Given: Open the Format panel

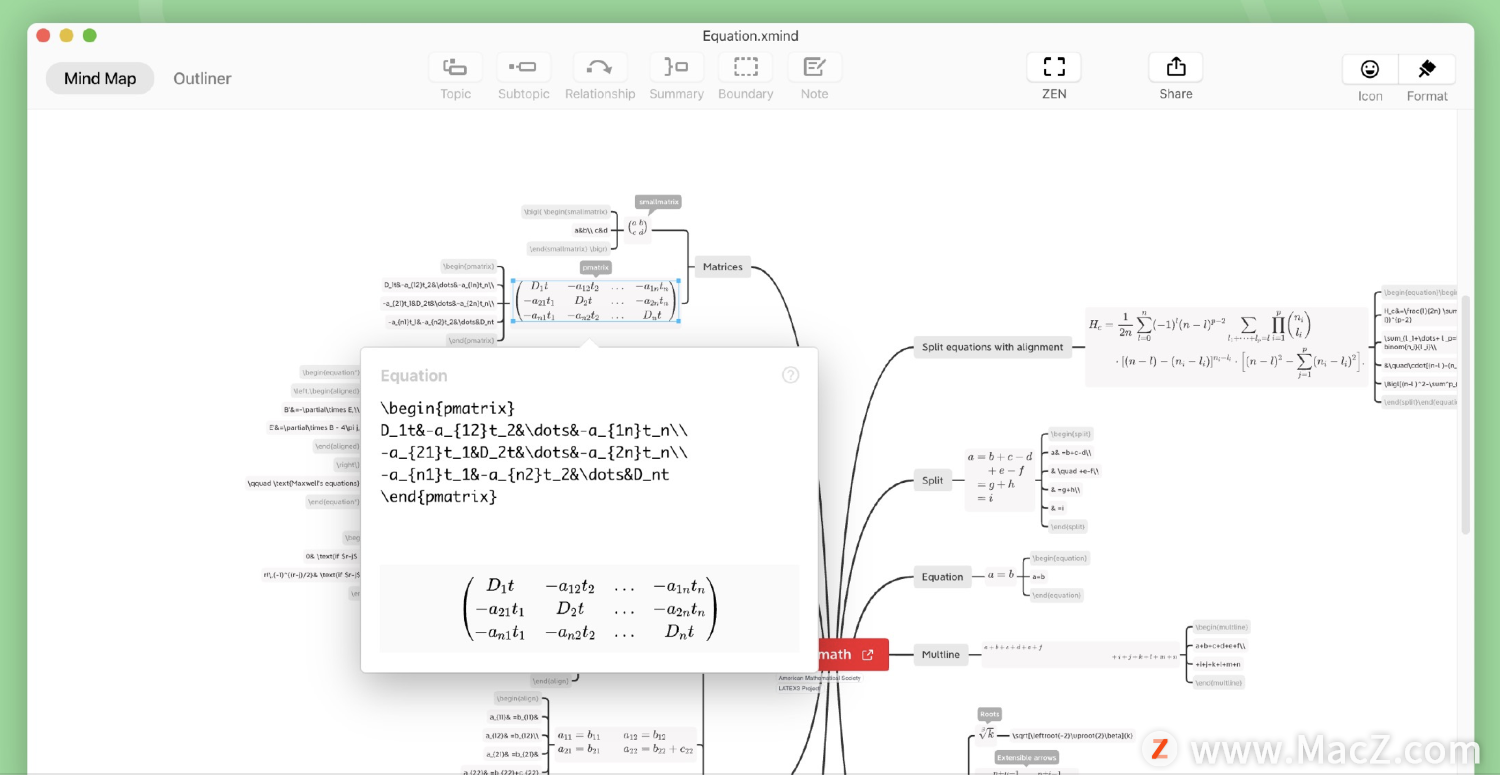Looking at the screenshot, I should pos(1427,69).
